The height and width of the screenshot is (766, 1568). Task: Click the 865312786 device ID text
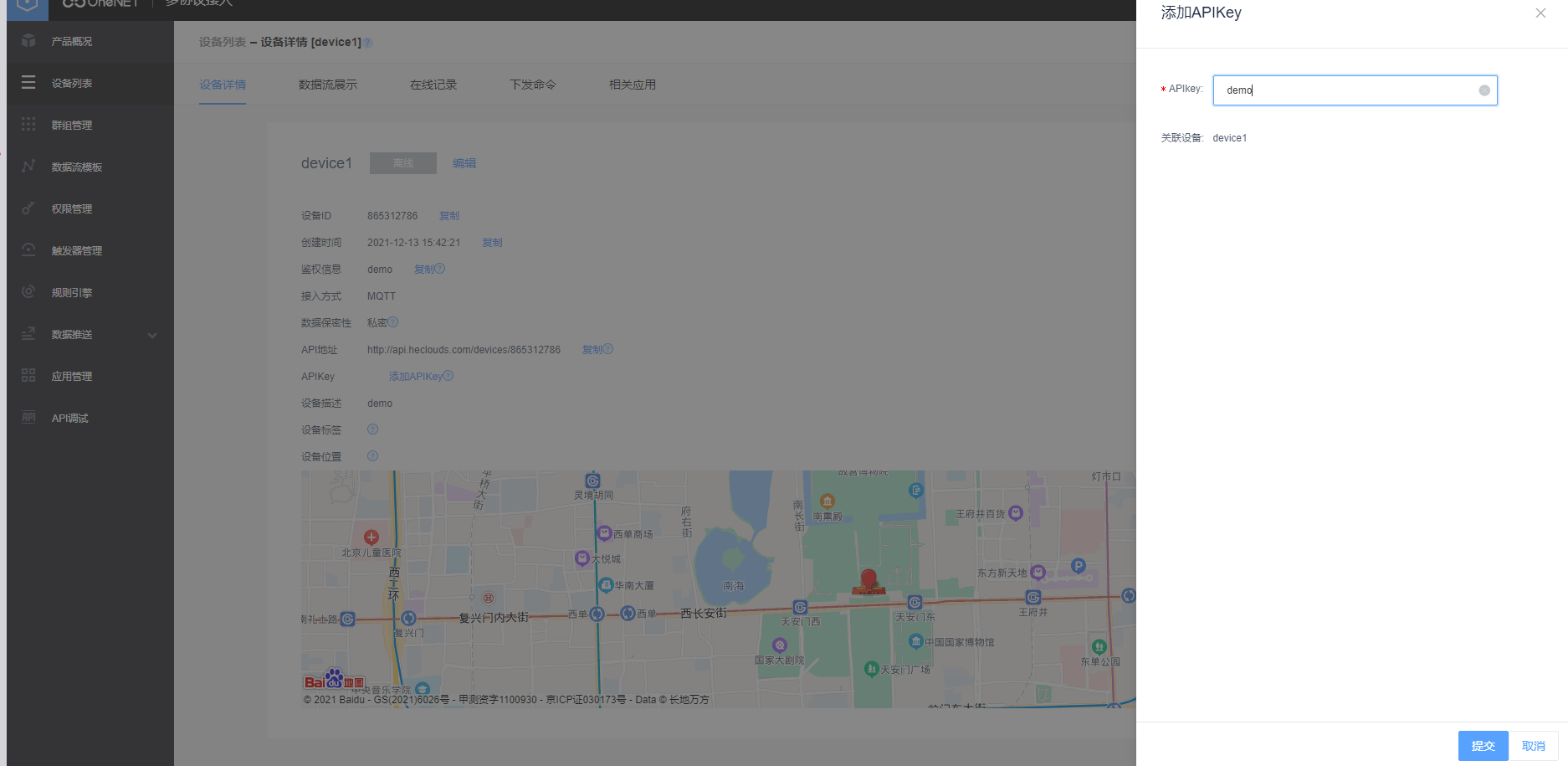[x=392, y=216]
